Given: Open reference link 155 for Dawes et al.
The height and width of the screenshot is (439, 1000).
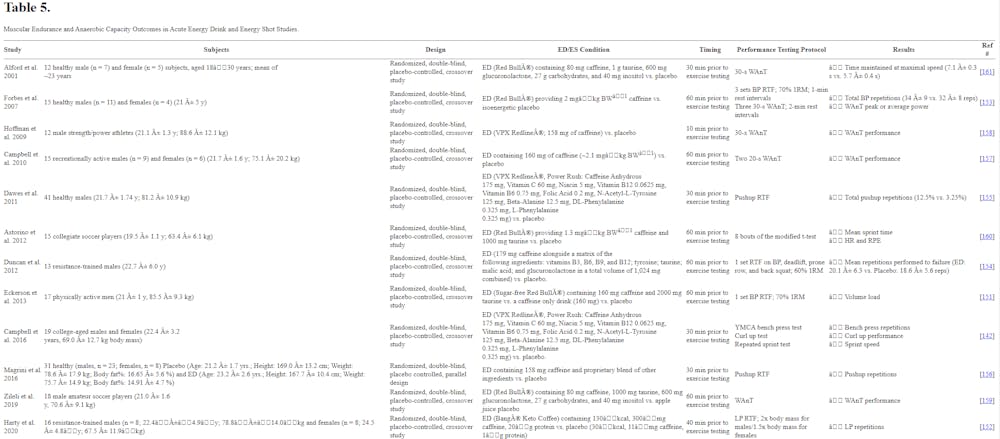Looking at the screenshot, I should (x=986, y=199).
